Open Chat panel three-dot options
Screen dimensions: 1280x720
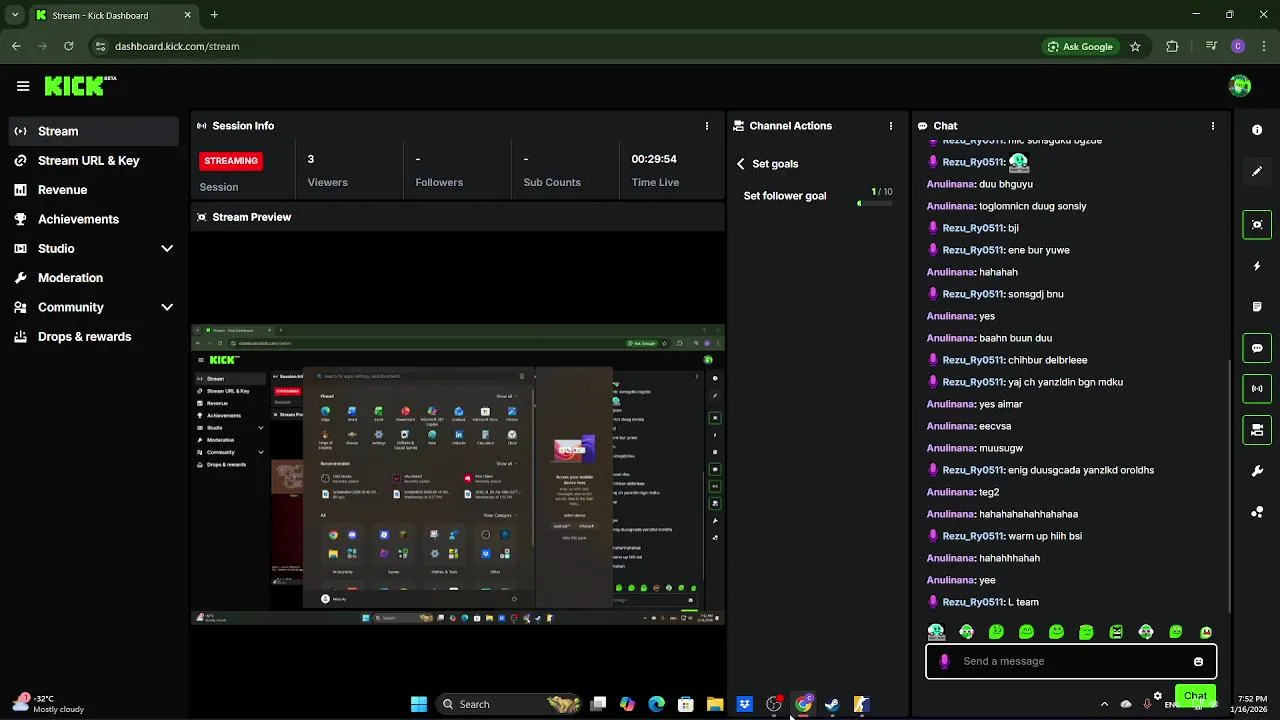[1213, 126]
